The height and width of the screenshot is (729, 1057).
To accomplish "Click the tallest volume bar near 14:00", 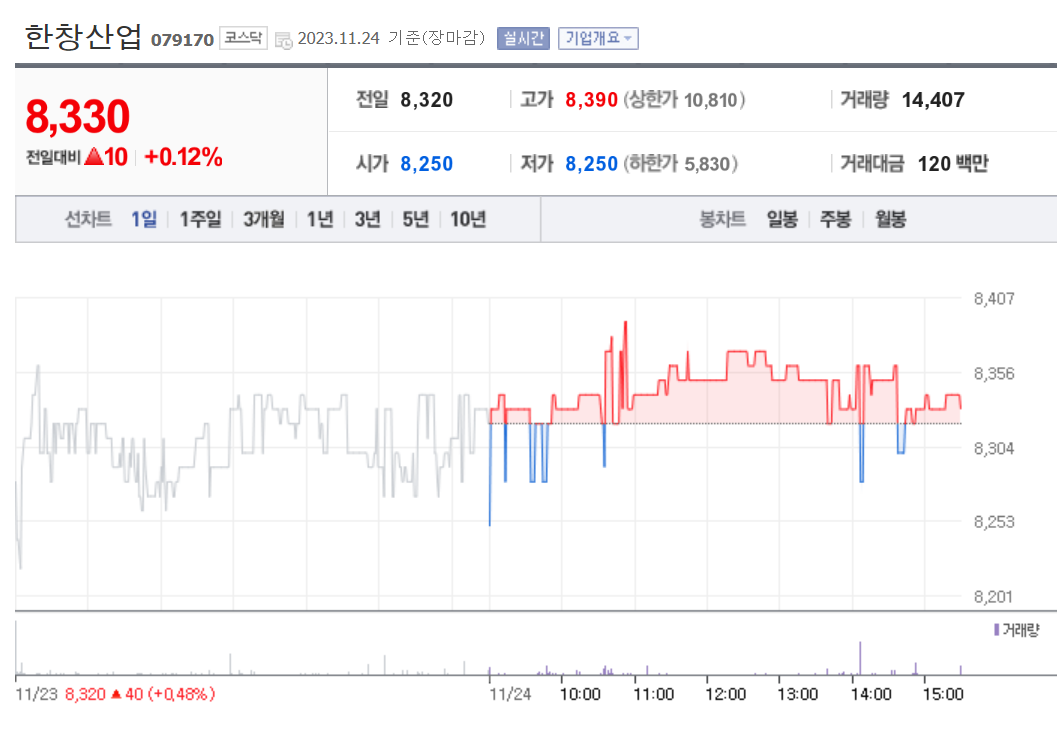I will tap(860, 658).
